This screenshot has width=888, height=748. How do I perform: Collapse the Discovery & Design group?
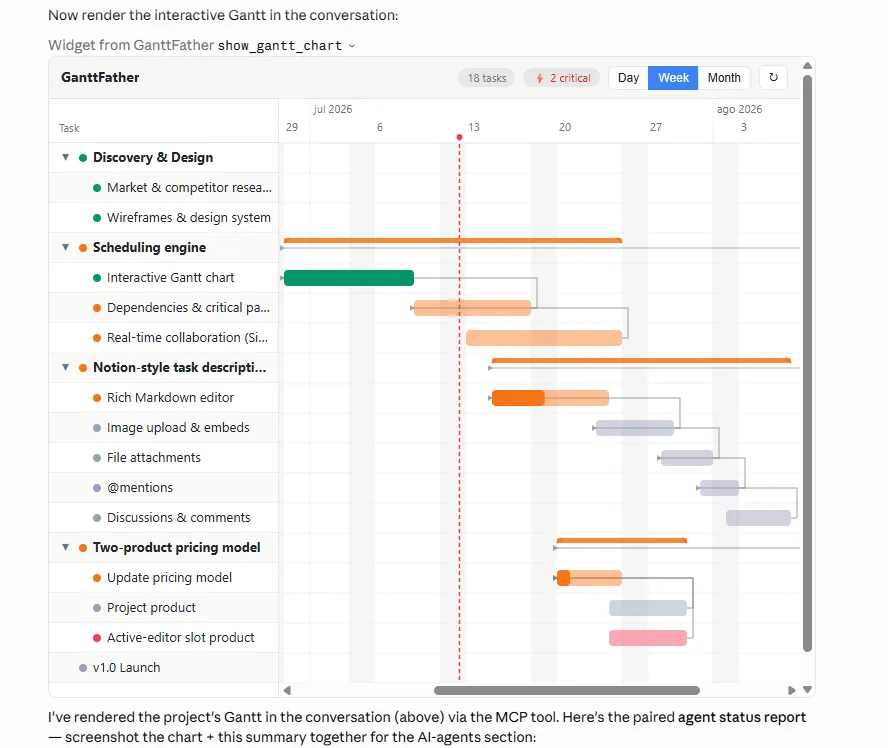click(66, 157)
